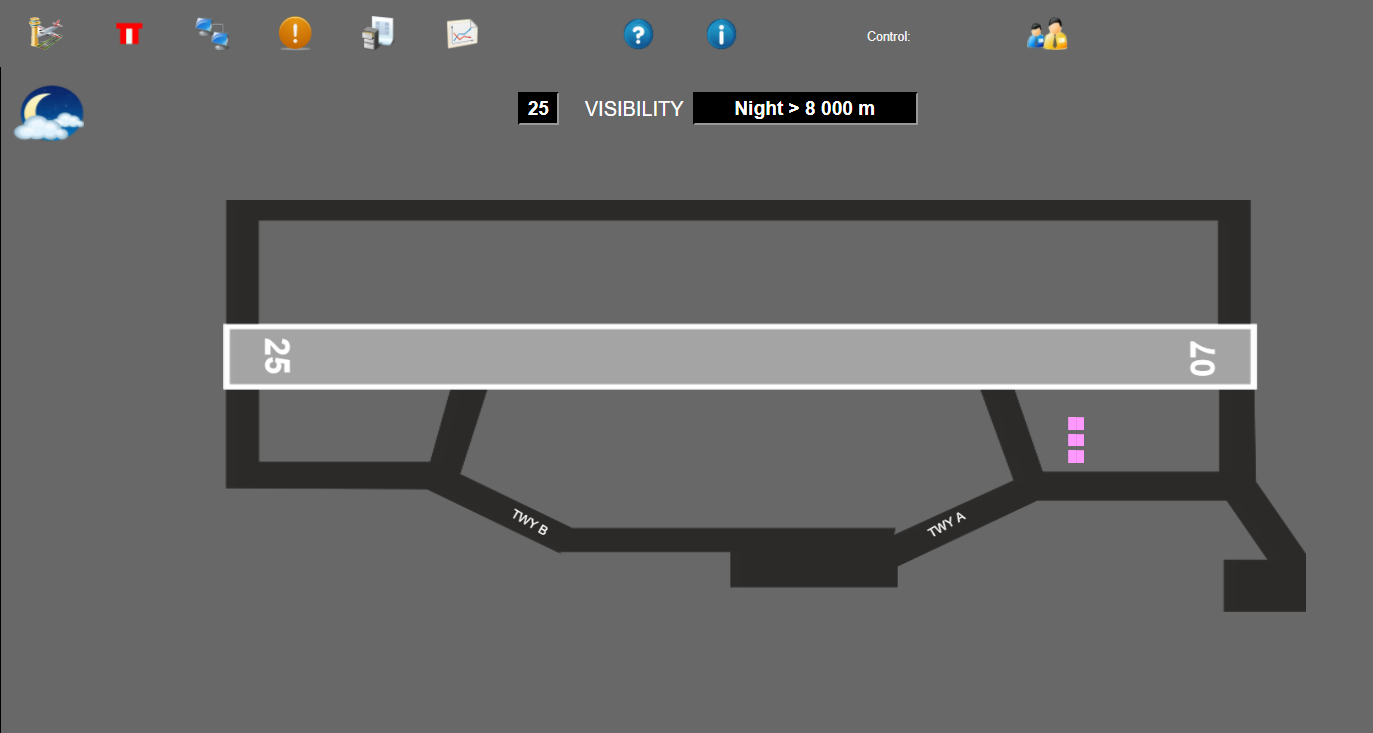Click the night moon and cloud icon
Screen dimensions: 1373x733
click(x=49, y=113)
